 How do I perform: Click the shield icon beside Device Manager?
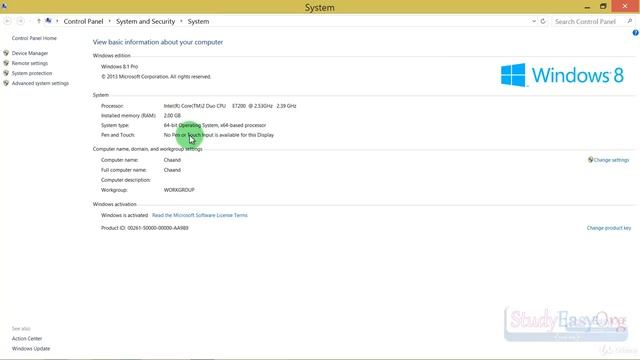6,53
